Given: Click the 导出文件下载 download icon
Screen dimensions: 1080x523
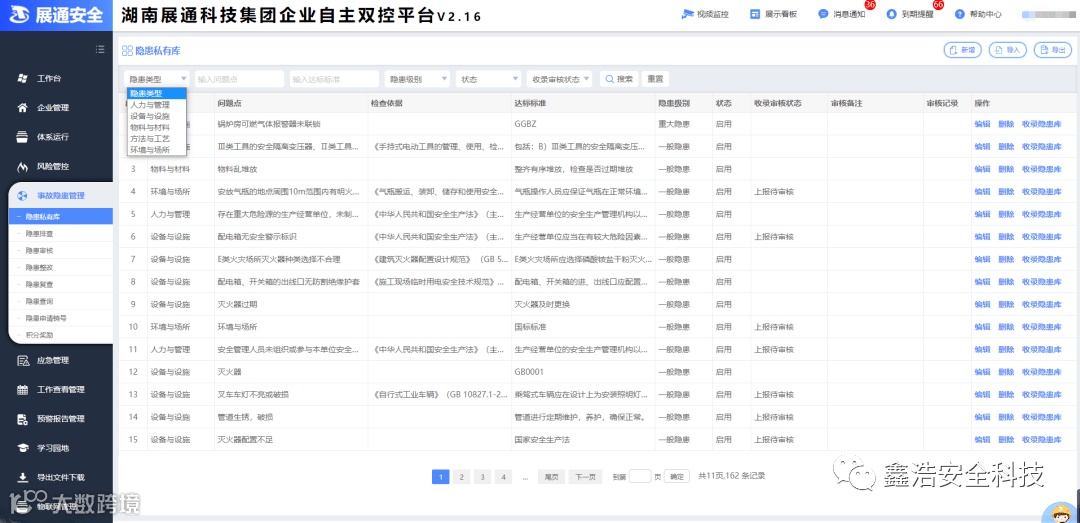Looking at the screenshot, I should (x=22, y=477).
